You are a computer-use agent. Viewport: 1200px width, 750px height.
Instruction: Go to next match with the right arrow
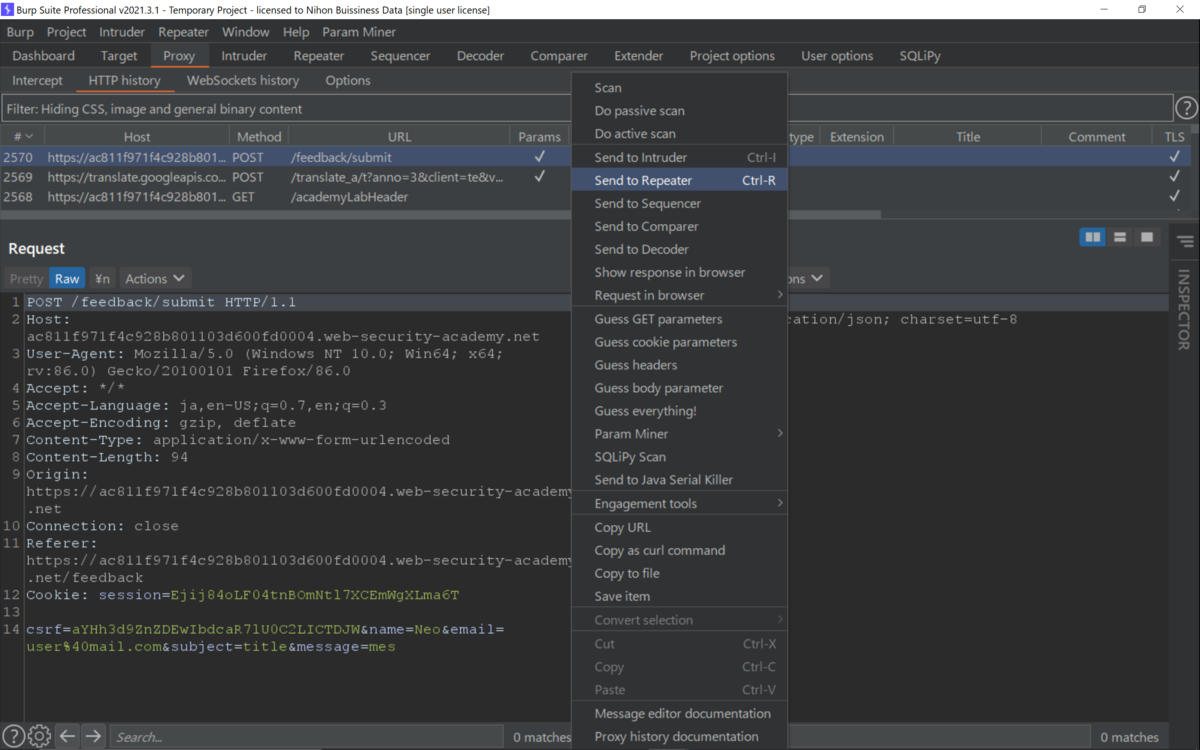(x=92, y=736)
